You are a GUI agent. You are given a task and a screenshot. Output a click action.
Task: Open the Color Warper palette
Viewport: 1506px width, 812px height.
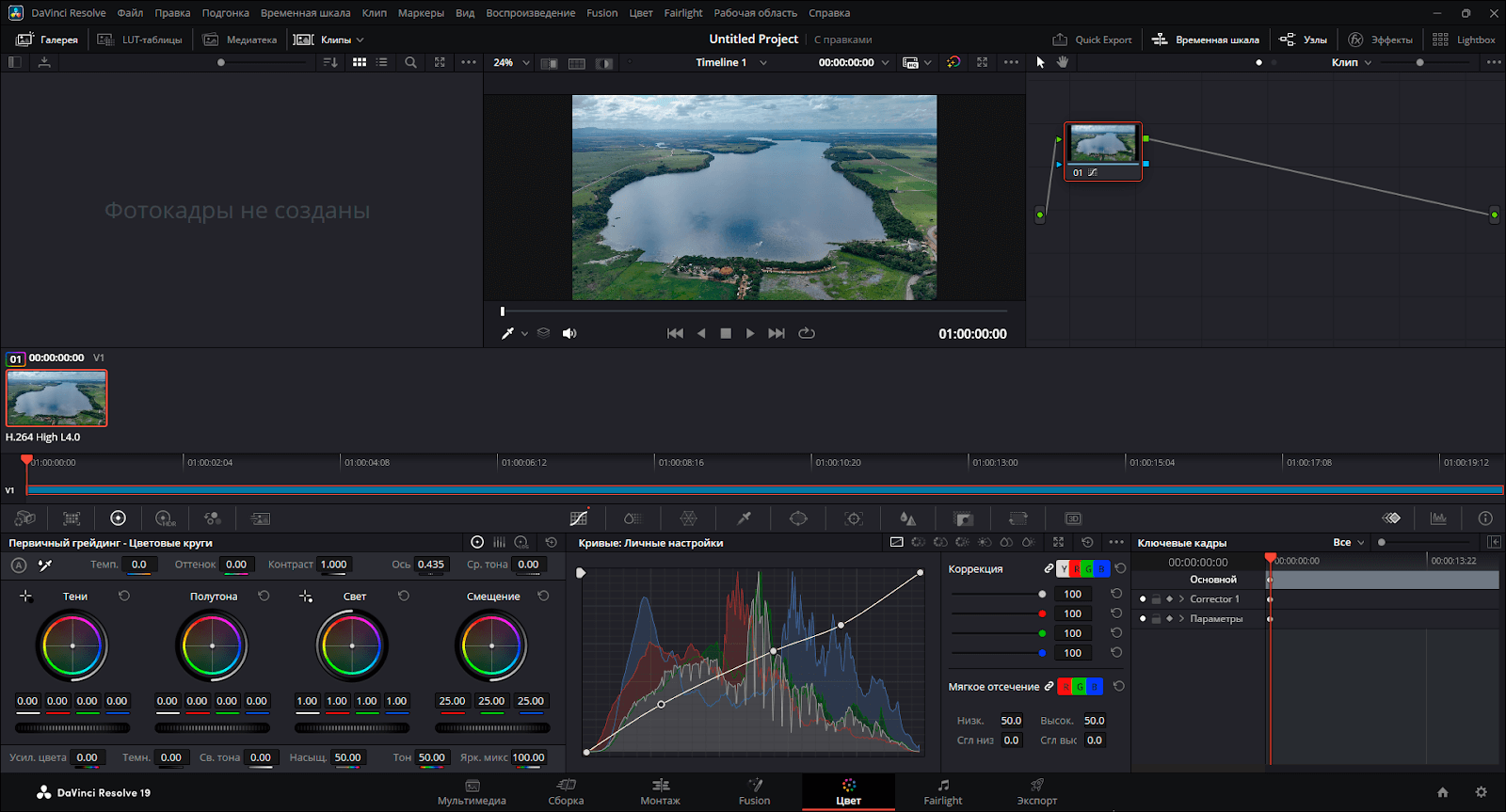click(x=688, y=518)
